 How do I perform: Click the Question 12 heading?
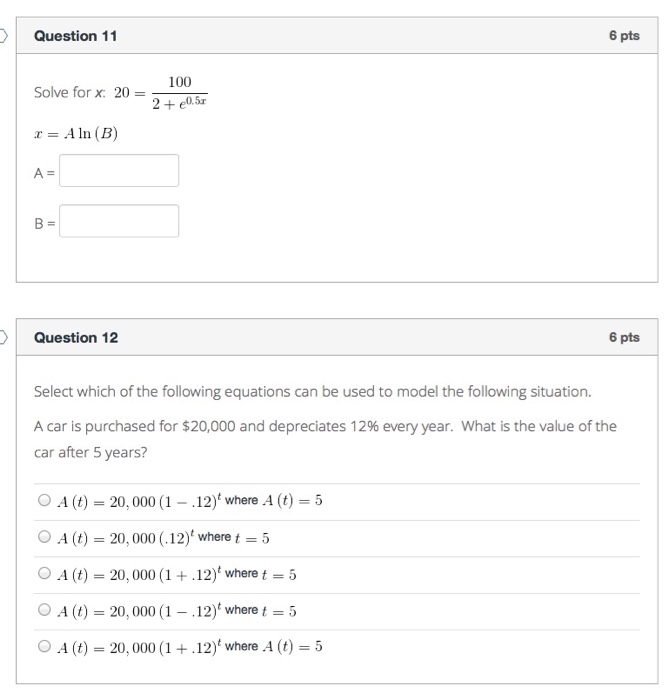76,337
